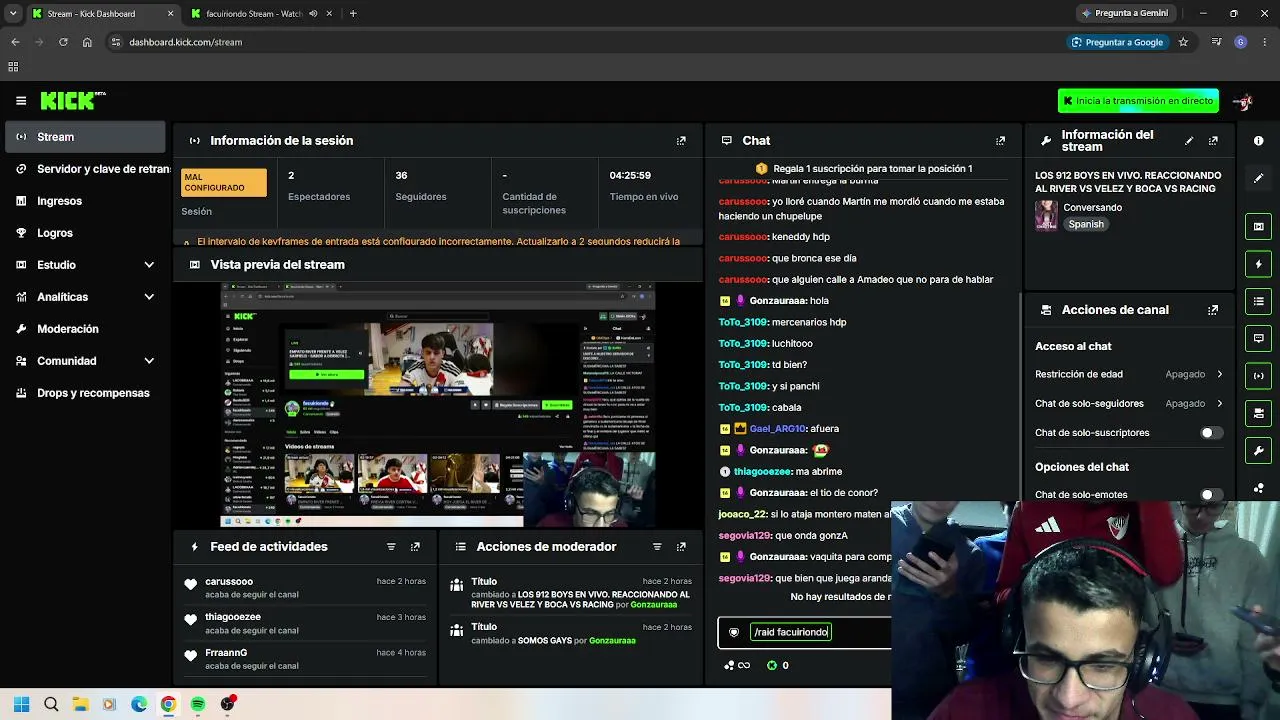Toggle the broadcast signal widget in right rail
Viewport: 1280px width, 720px height.
click(1259, 376)
